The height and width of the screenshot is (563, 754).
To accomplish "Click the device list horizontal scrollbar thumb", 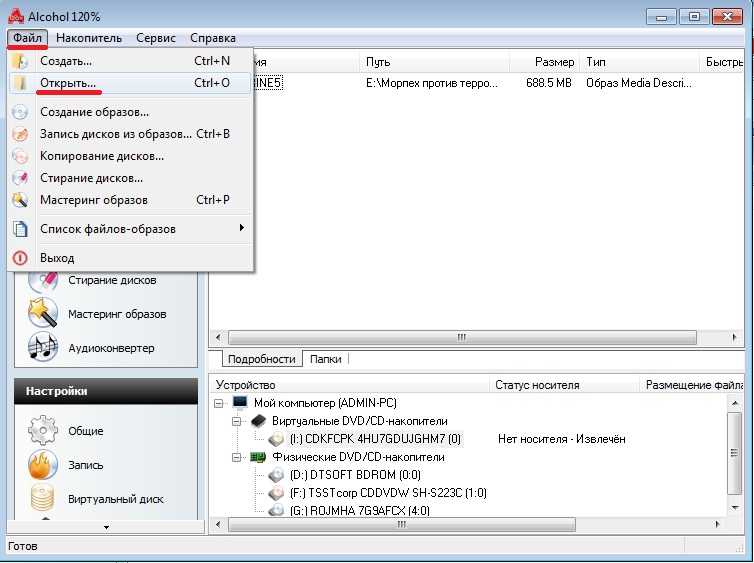I will [402, 524].
